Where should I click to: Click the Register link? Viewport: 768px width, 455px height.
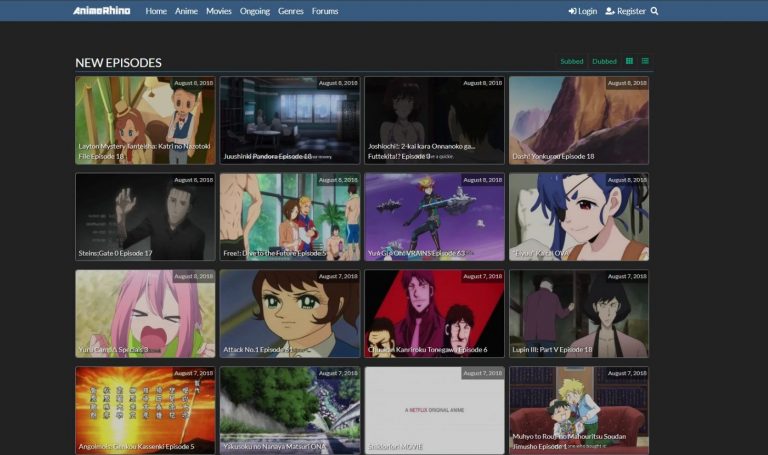click(625, 11)
